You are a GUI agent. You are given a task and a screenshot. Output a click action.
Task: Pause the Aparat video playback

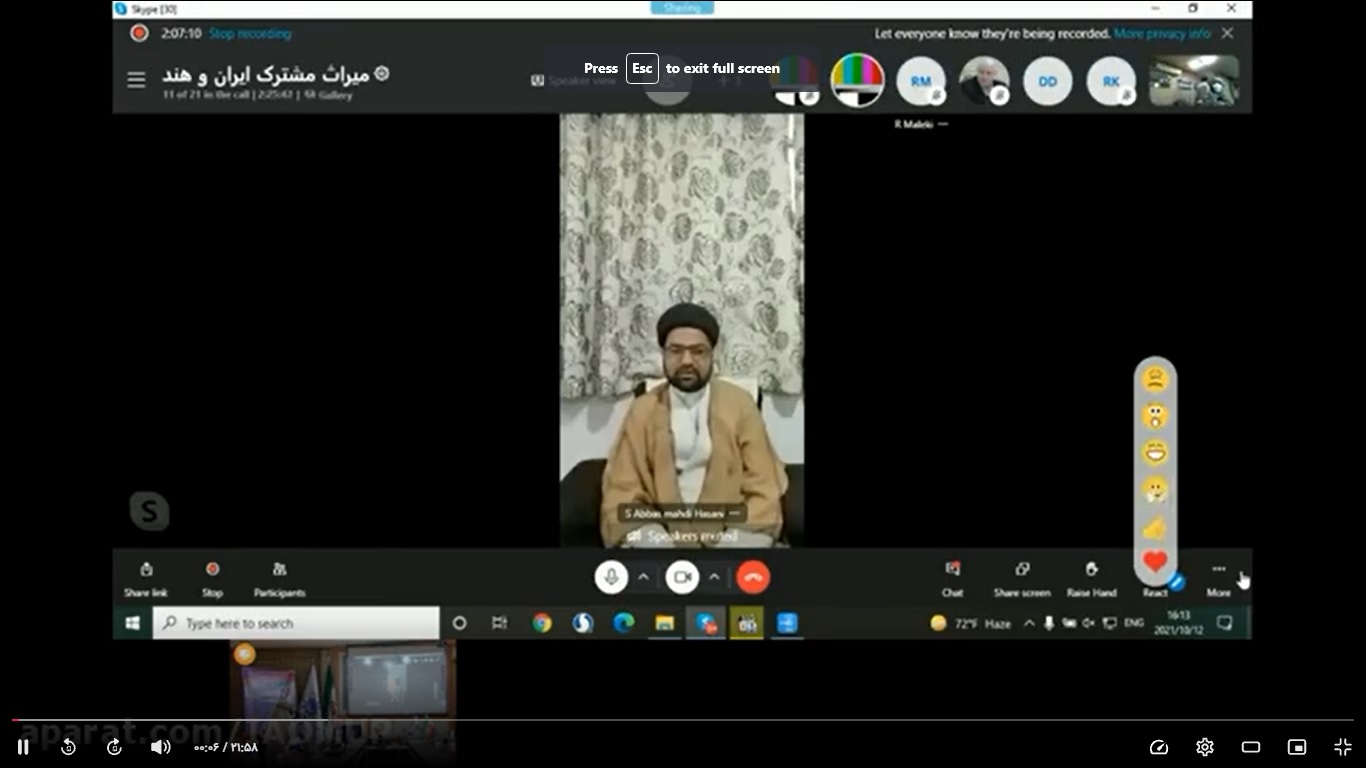point(23,747)
